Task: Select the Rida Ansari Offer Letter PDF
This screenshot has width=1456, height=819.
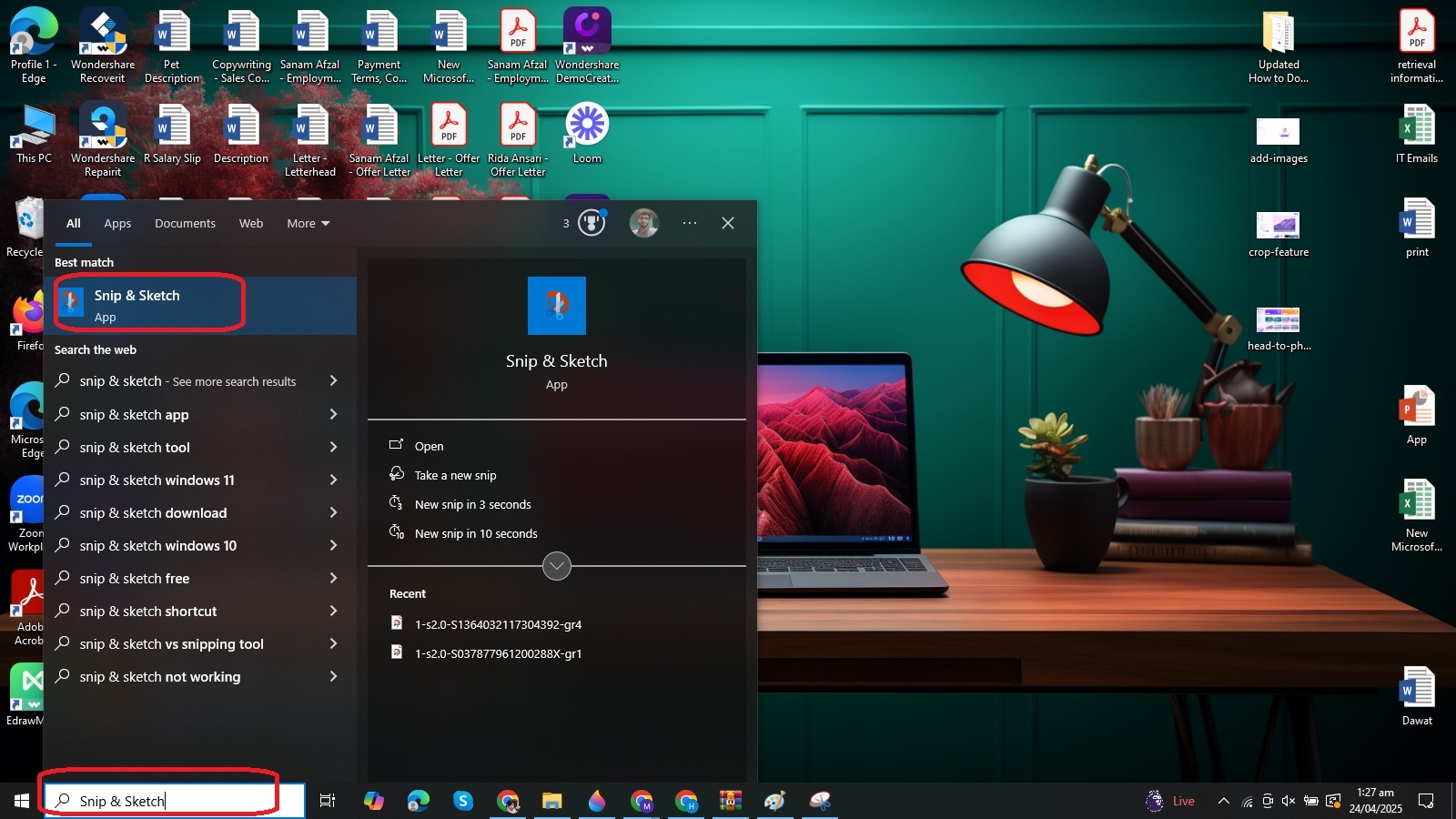Action: click(518, 139)
